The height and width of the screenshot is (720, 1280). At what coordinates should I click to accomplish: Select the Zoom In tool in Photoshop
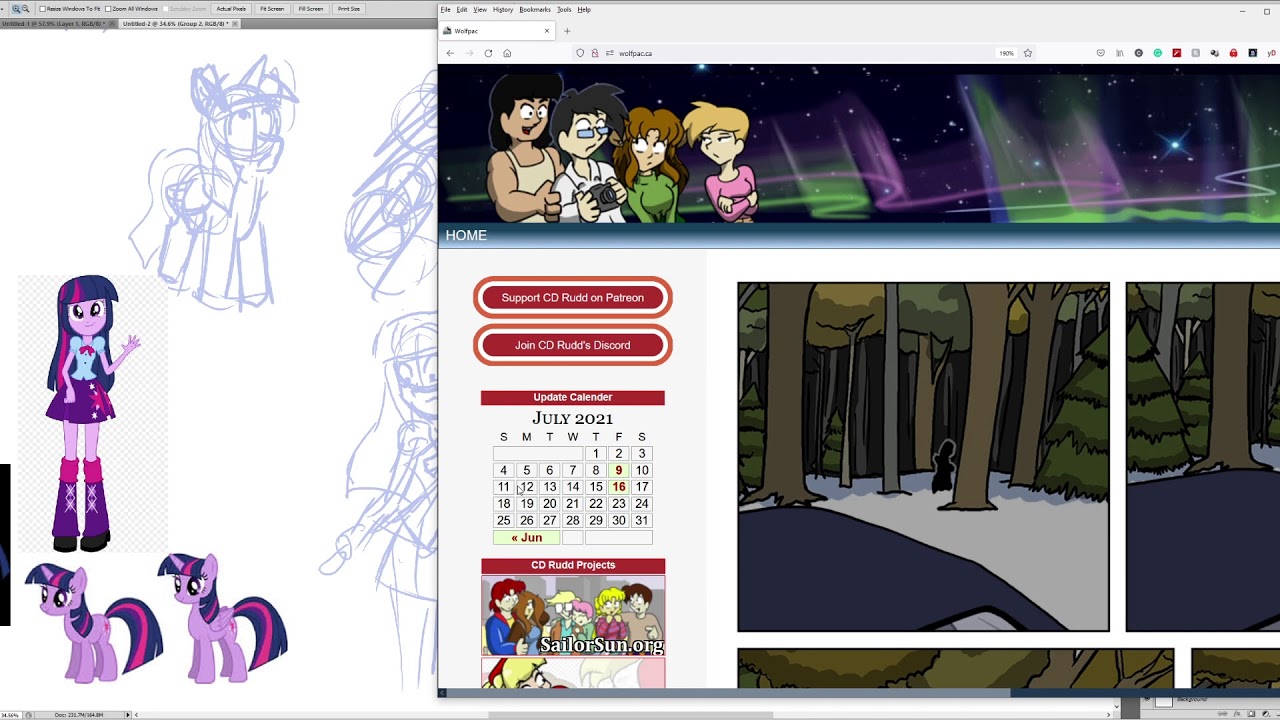click(16, 9)
